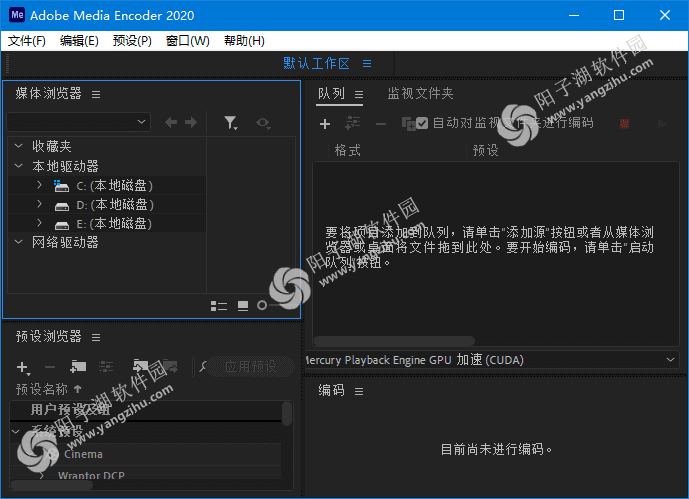The width and height of the screenshot is (689, 499).
Task: Open the 编码 panel menu icon
Action: (x=359, y=391)
